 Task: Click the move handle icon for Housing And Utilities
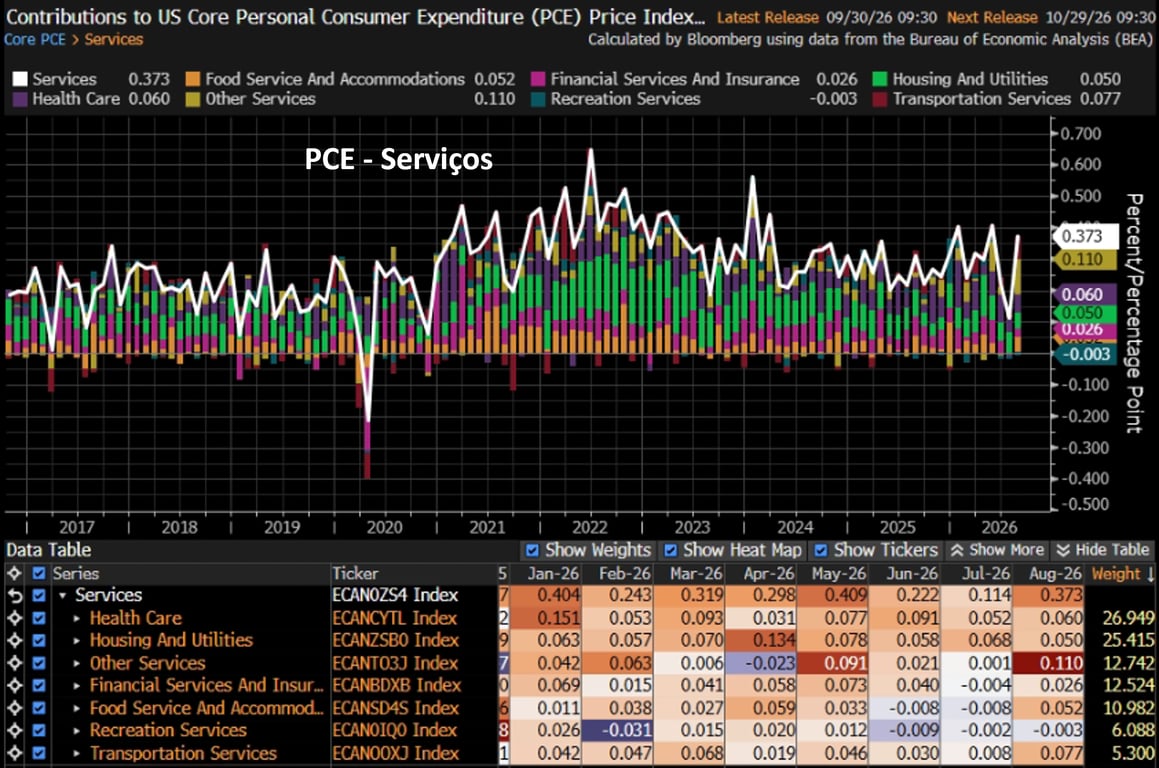tap(14, 640)
